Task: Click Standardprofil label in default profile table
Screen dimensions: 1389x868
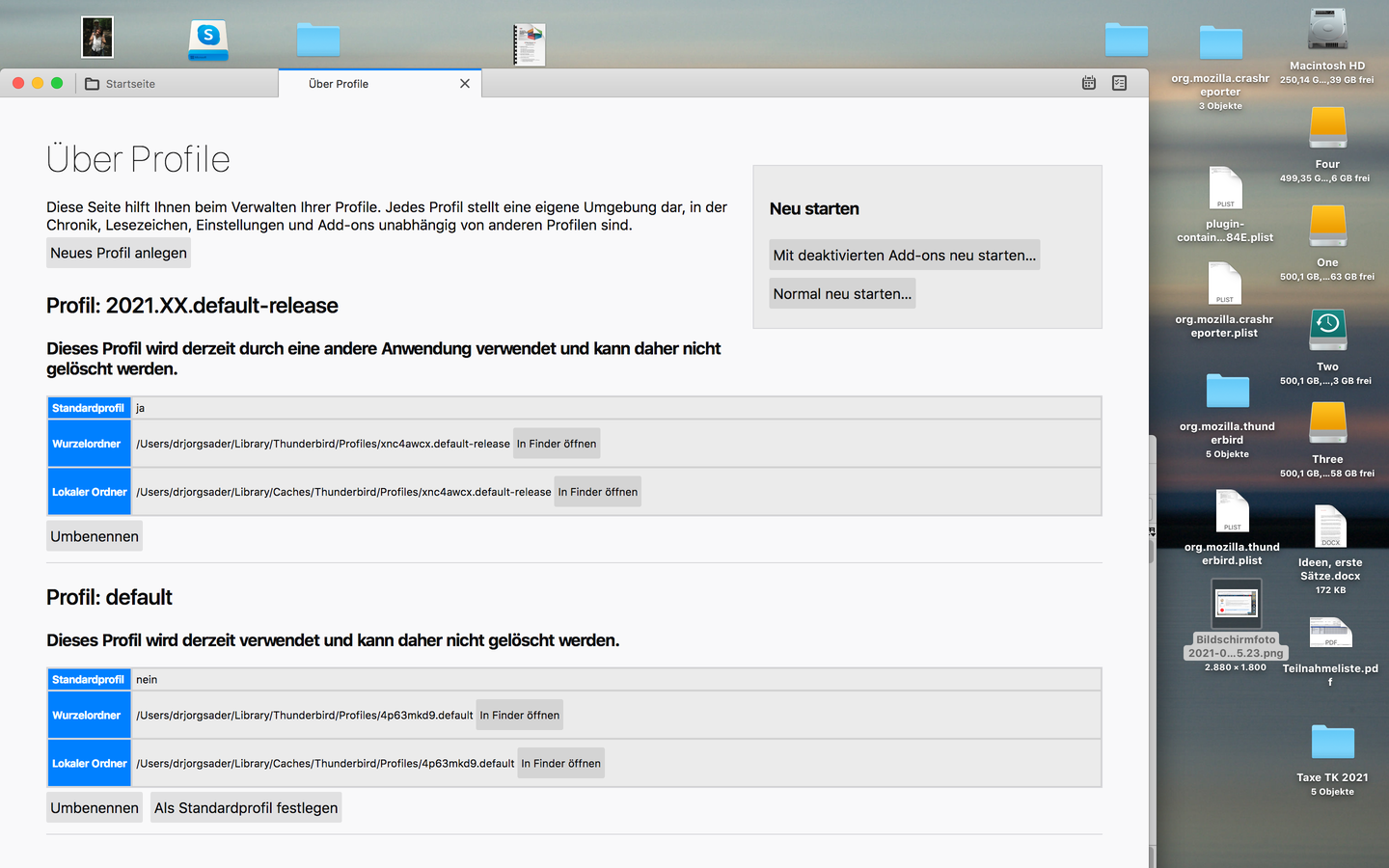Action: (89, 680)
